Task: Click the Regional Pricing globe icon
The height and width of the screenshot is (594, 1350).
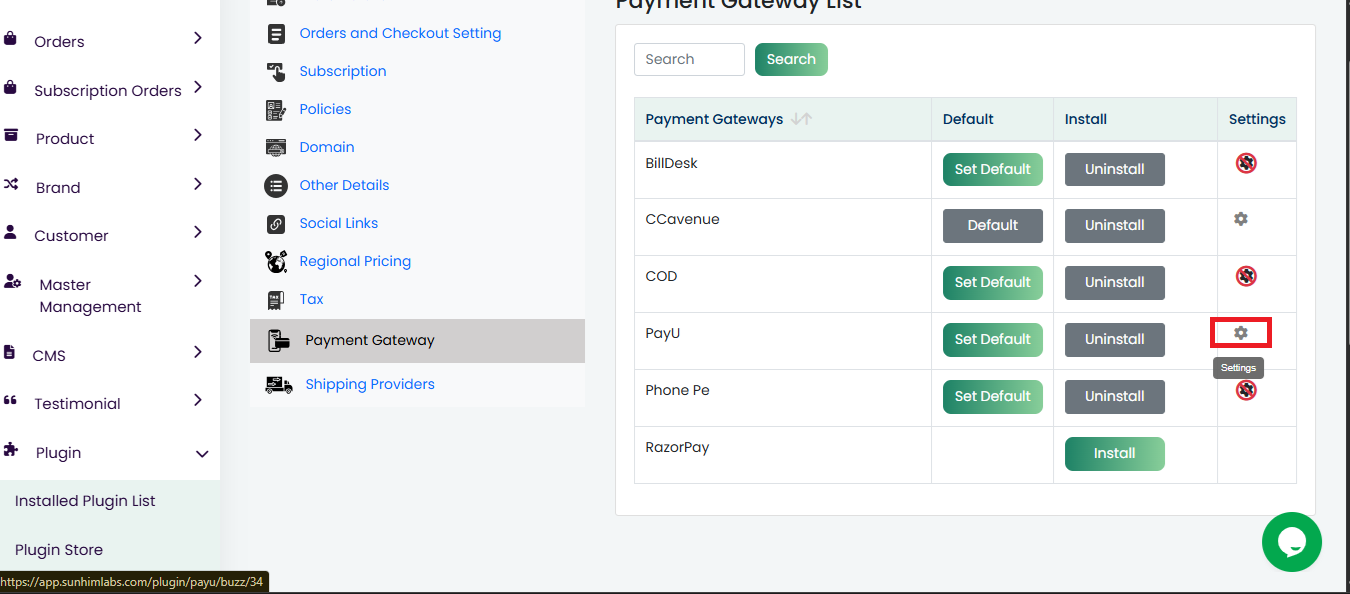Action: 276,262
